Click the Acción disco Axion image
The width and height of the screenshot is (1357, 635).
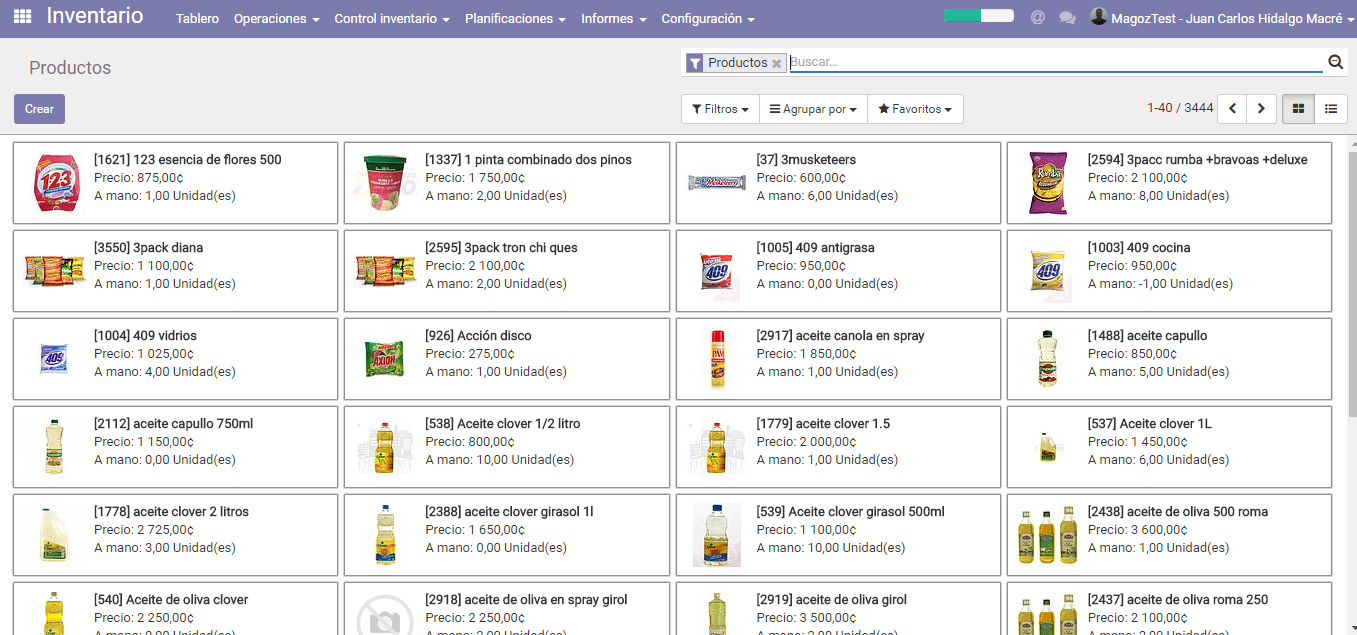[385, 358]
